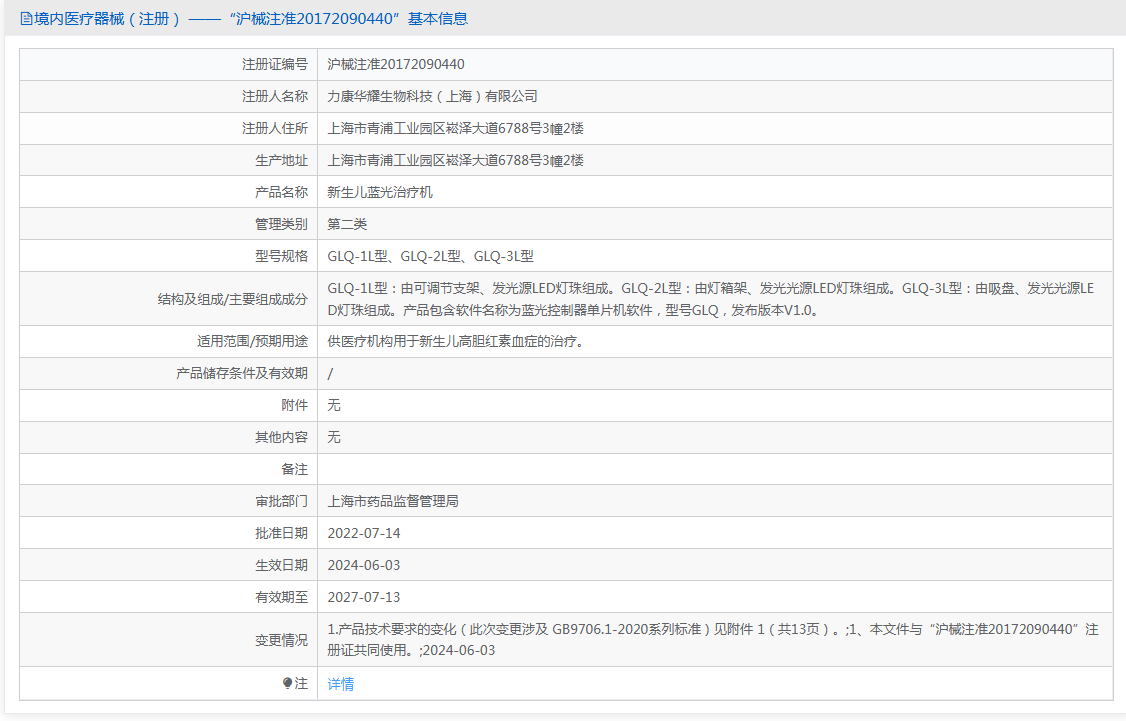The height and width of the screenshot is (721, 1126).
Task: Click the 注册人名称 row label
Action: coord(275,96)
